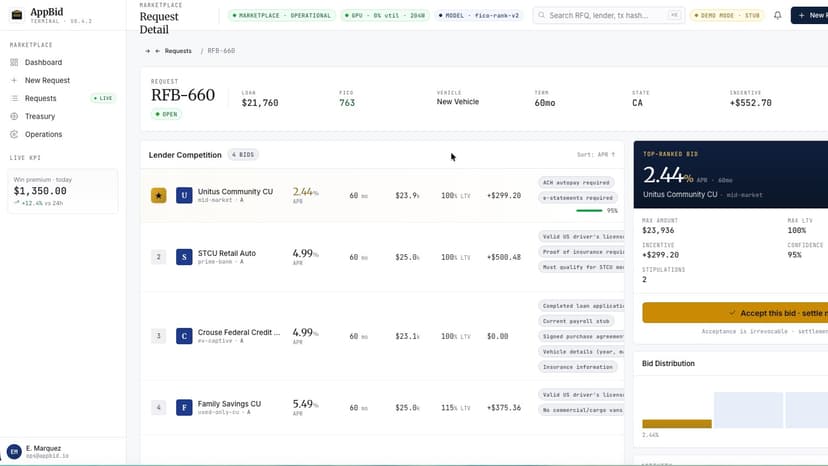Click the STCU Retail Auto avatar

coord(184,257)
